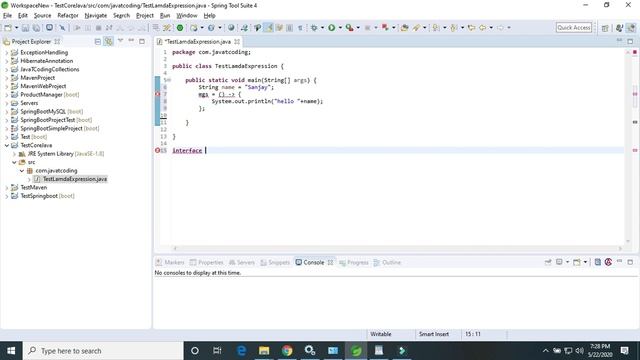
Task: Click the Last Edit Location arrow icon
Action: click(x=471, y=28)
